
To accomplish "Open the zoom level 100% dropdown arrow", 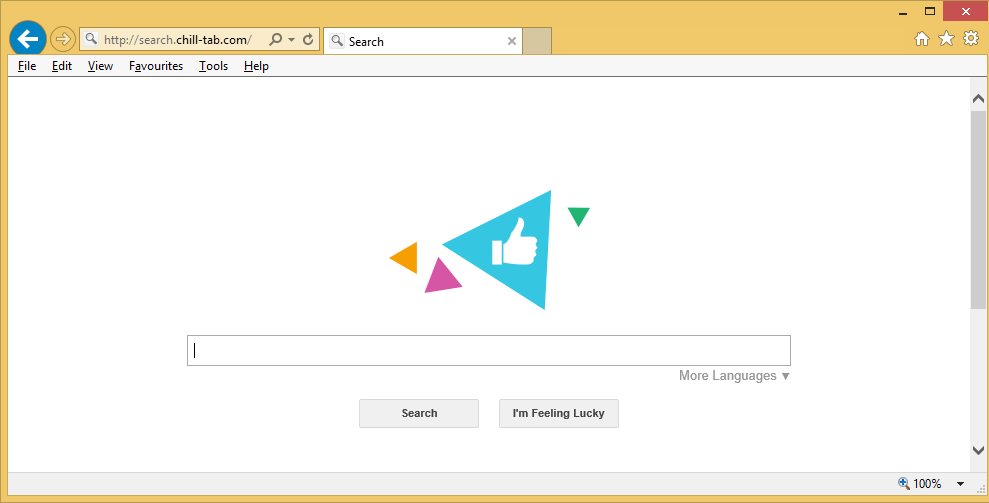I will [x=960, y=484].
